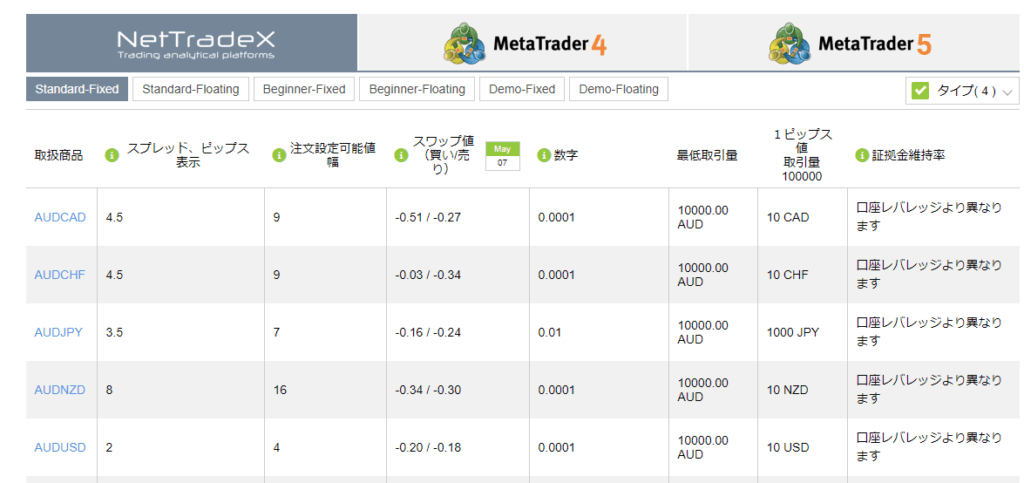1024x483 pixels.
Task: Click the 取扱商品 column header
Action: [x=59, y=155]
